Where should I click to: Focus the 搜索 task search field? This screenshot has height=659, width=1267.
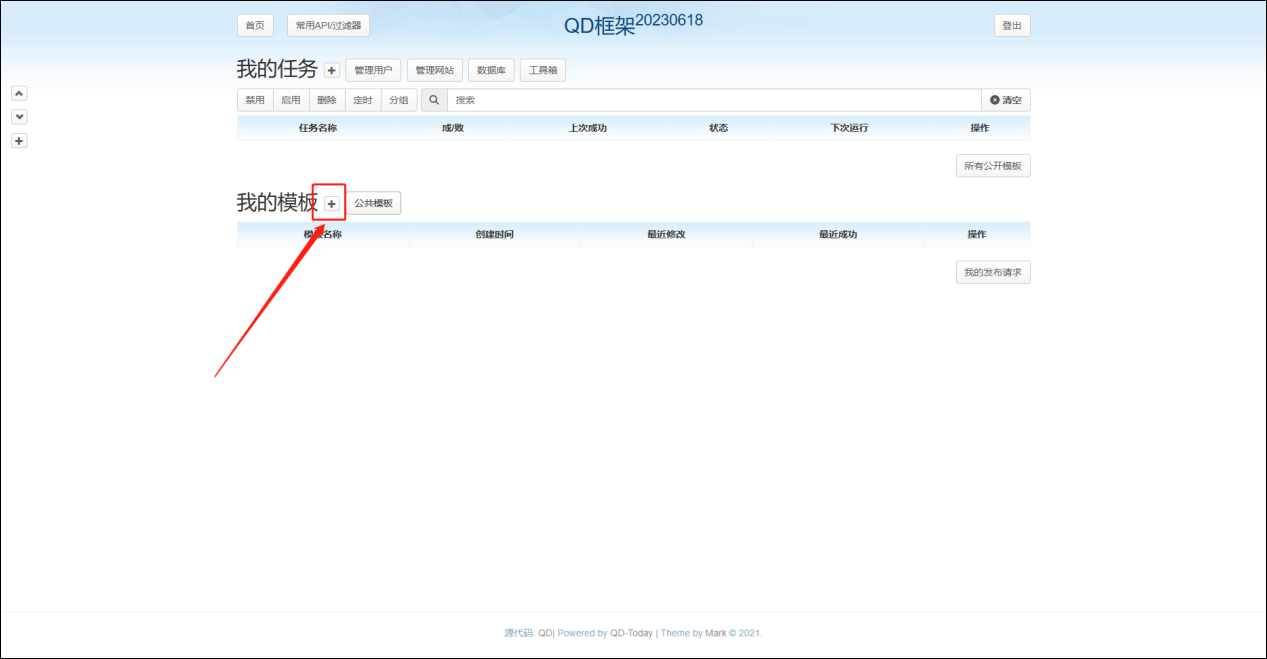pyautogui.click(x=713, y=100)
